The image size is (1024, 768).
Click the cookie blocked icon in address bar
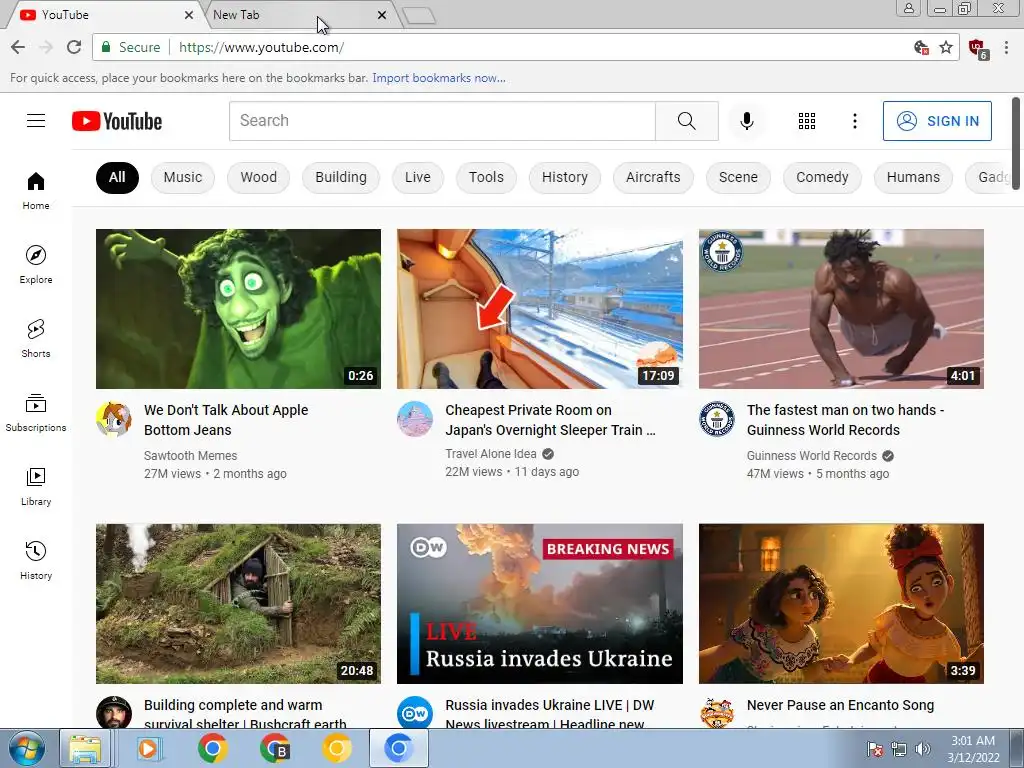pyautogui.click(x=921, y=47)
